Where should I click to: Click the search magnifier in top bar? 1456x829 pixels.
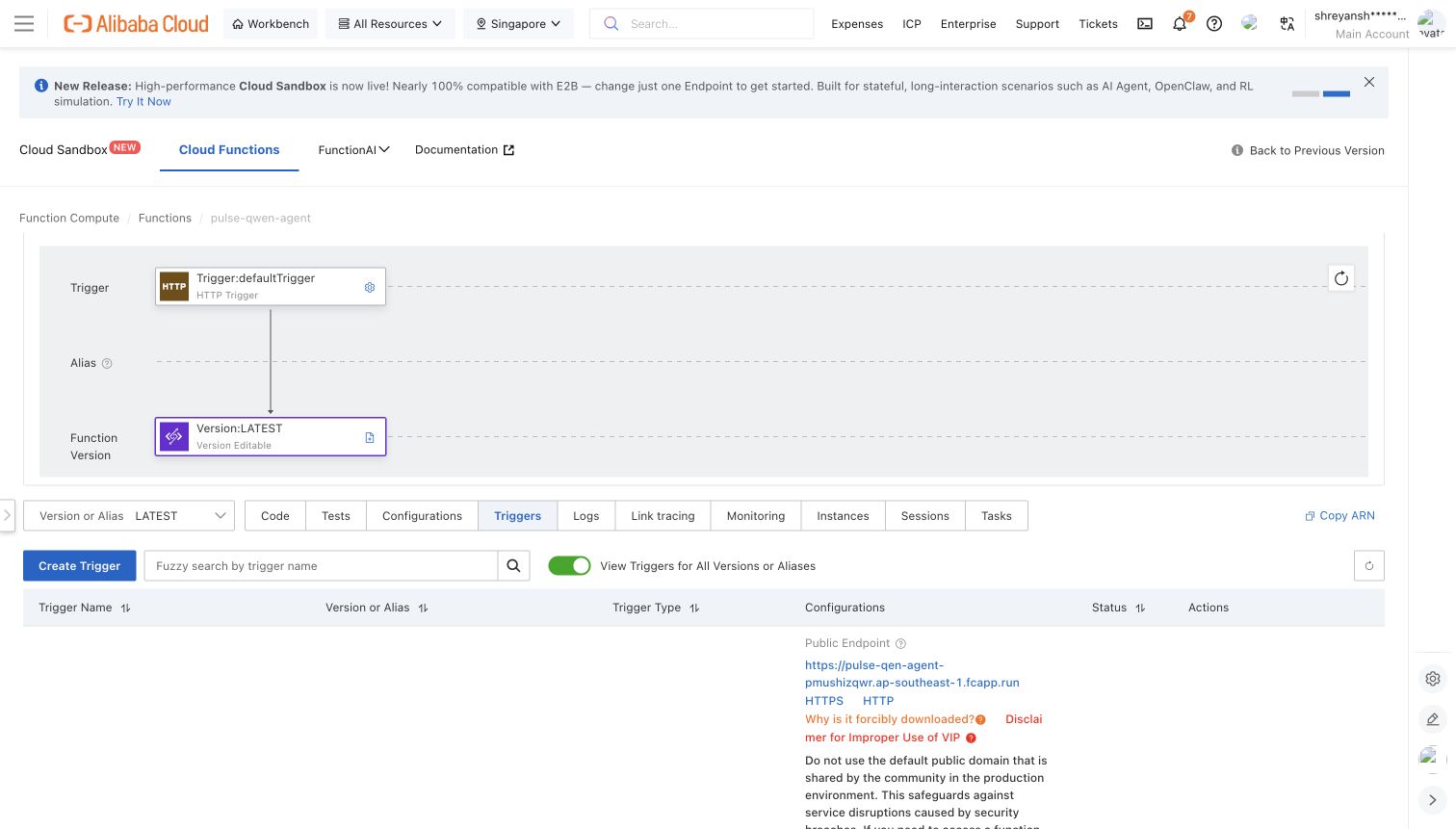coord(611,24)
